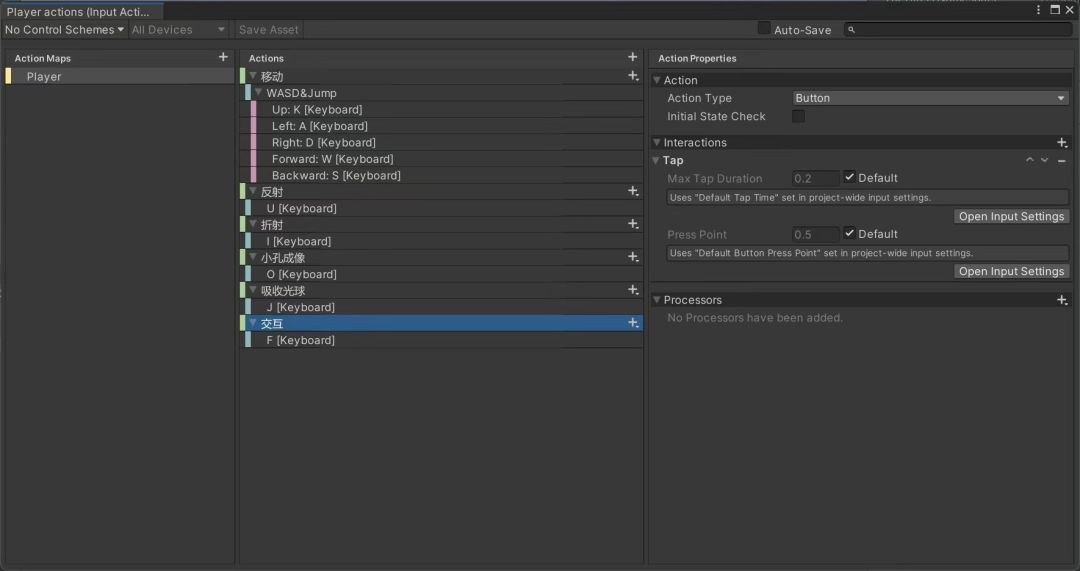
Task: Add binding to the 小孔成像 action
Action: (x=633, y=257)
